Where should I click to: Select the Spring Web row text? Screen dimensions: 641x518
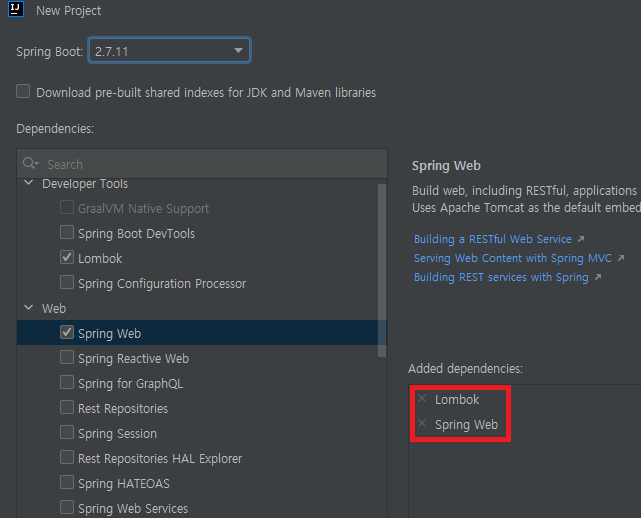coord(110,334)
